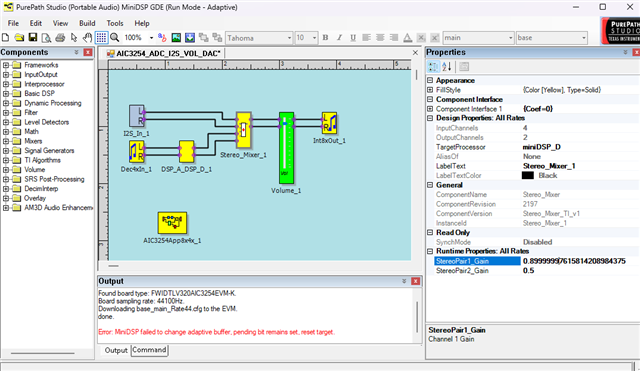
Task: Click the bring to front toolbar icon
Action: pyautogui.click(x=203, y=38)
